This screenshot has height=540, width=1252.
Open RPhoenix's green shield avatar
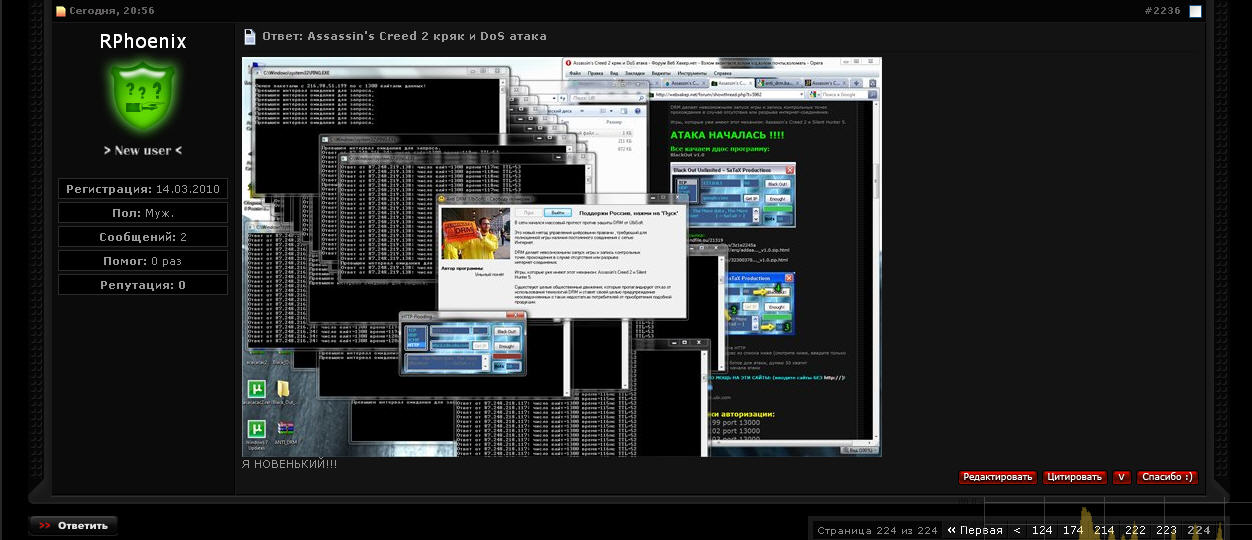(x=142, y=97)
